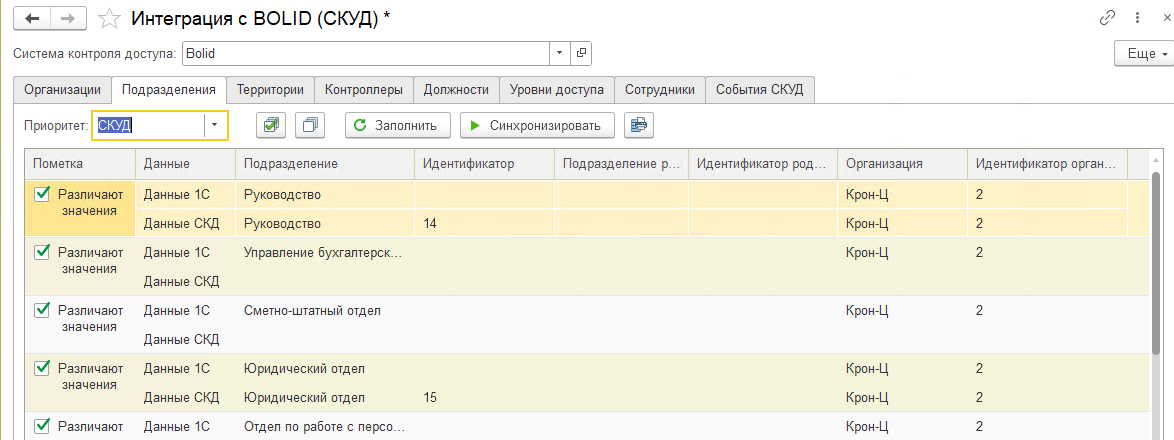Open the three-dots menu in header
This screenshot has height=440, width=1174.
(1137, 18)
